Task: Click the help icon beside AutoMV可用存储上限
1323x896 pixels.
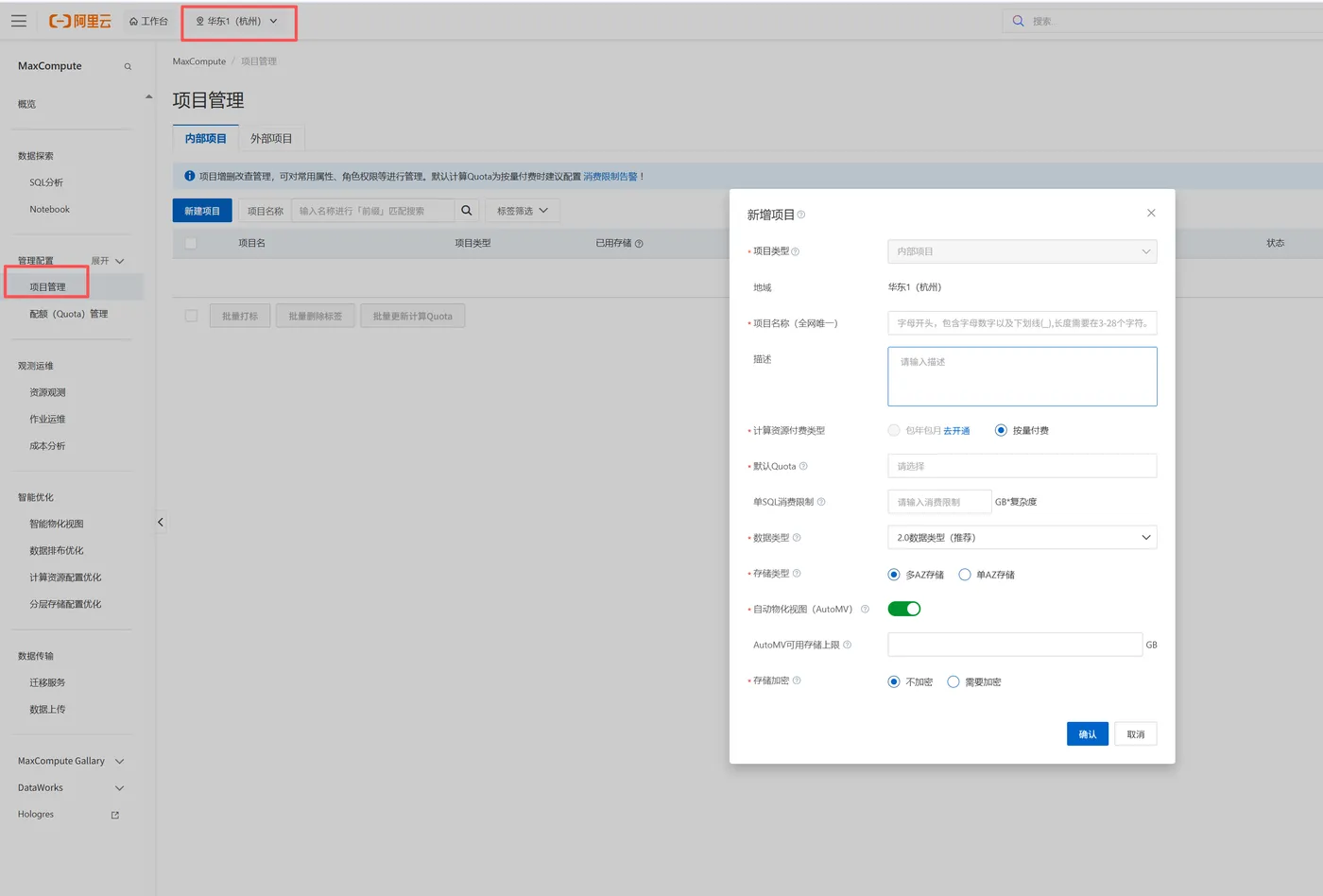Action: [847, 645]
